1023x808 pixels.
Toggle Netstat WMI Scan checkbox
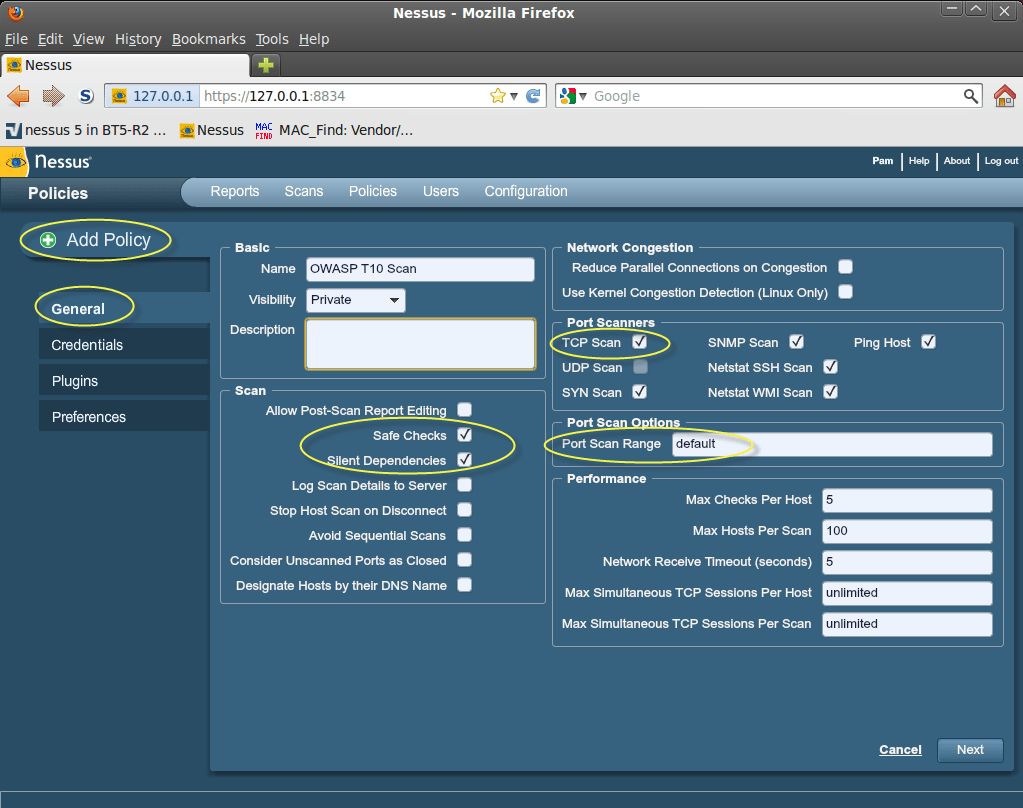[x=830, y=392]
